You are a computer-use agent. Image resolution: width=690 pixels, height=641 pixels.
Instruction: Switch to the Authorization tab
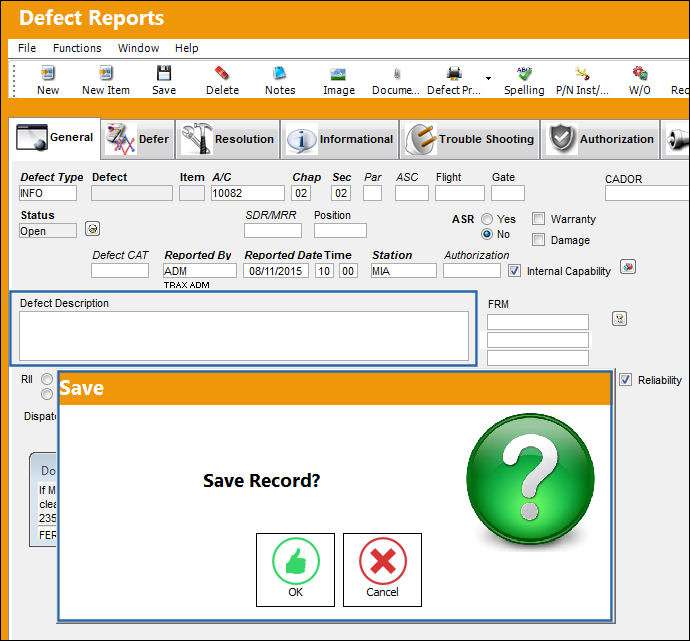click(600, 139)
